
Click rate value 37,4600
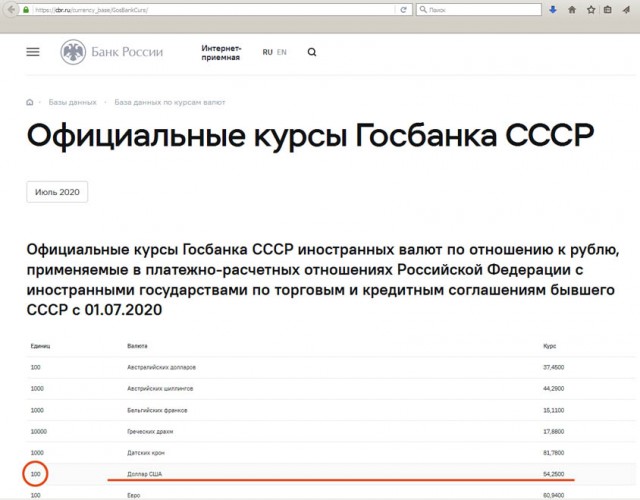(x=553, y=367)
